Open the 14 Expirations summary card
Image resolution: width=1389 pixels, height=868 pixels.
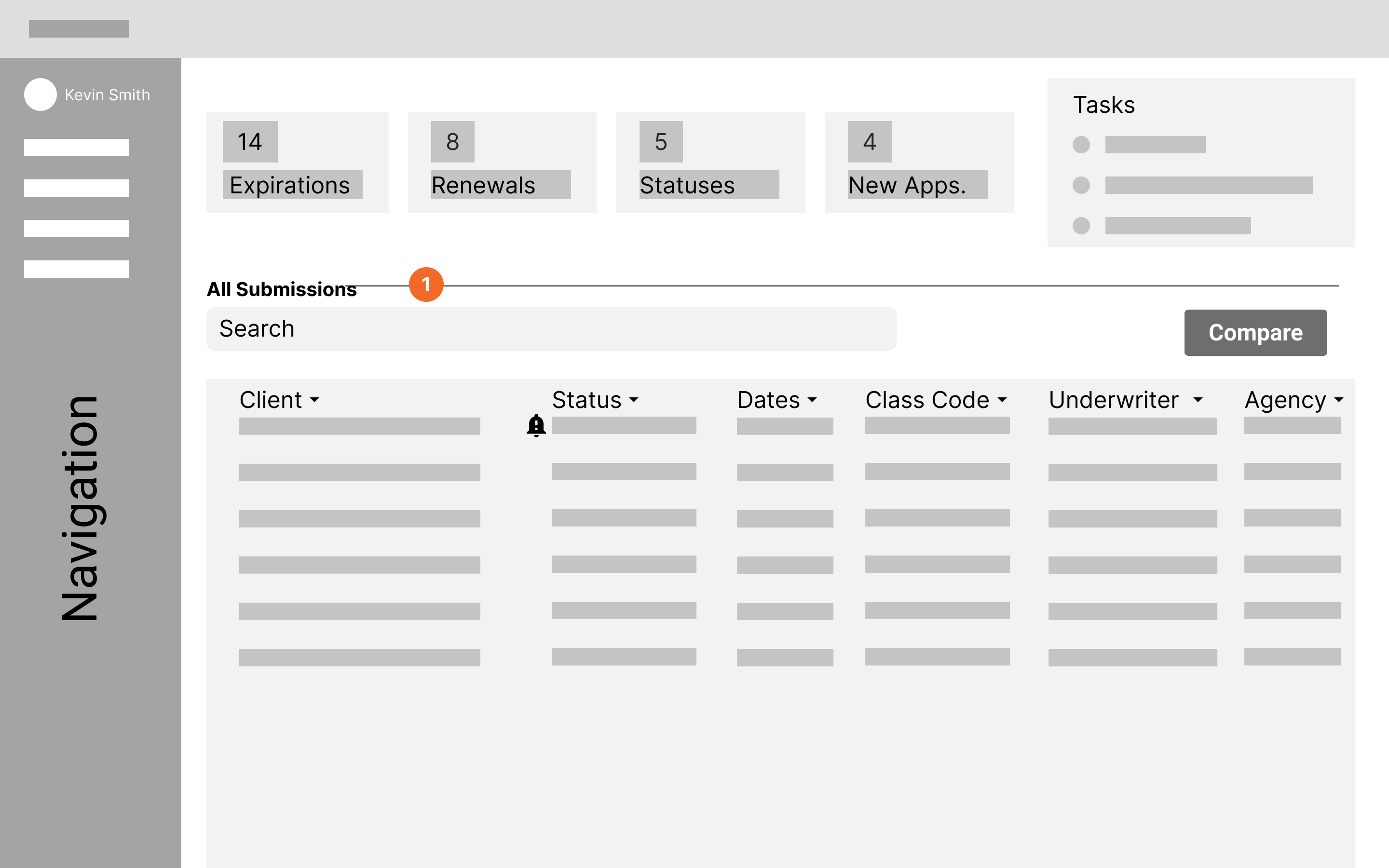297,163
